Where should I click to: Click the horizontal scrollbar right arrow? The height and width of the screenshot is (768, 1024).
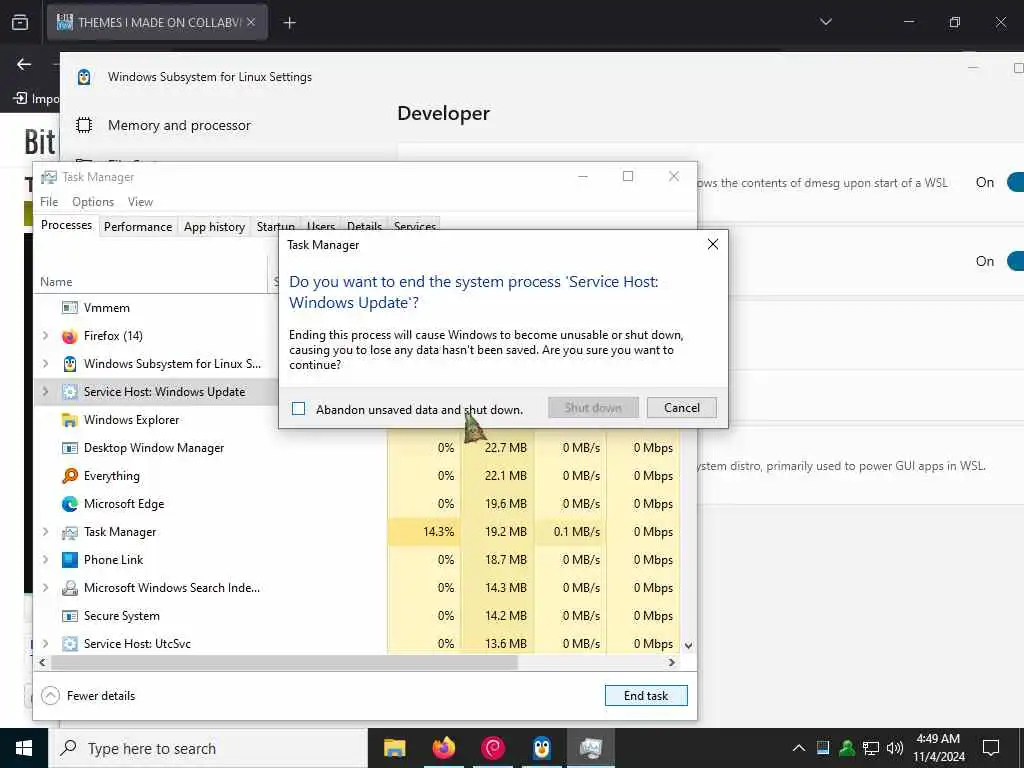point(671,662)
